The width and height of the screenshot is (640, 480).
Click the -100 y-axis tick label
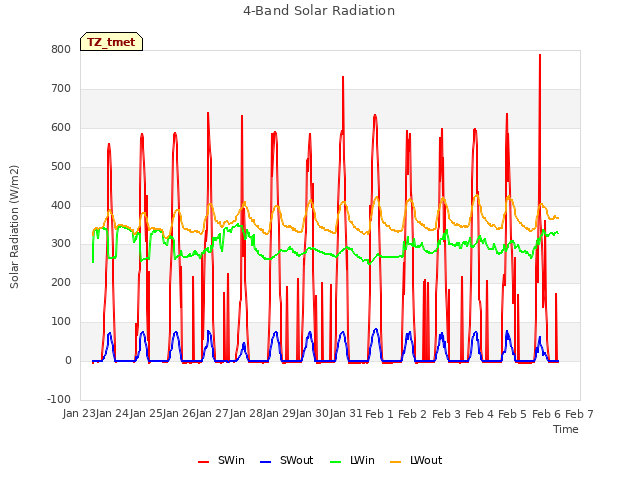(x=59, y=399)
